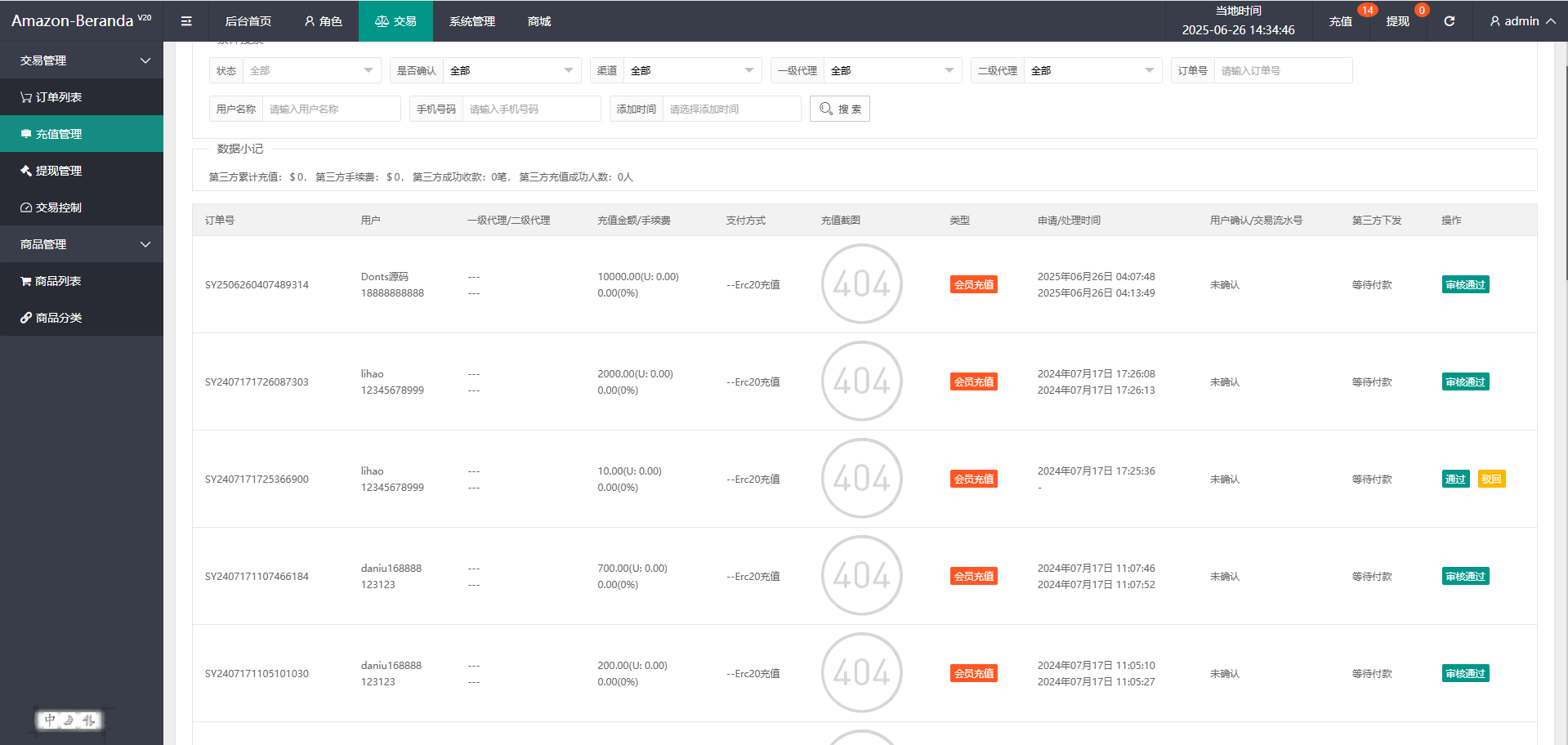Click 审核通过 for order SY2407171726087303

point(1465,382)
